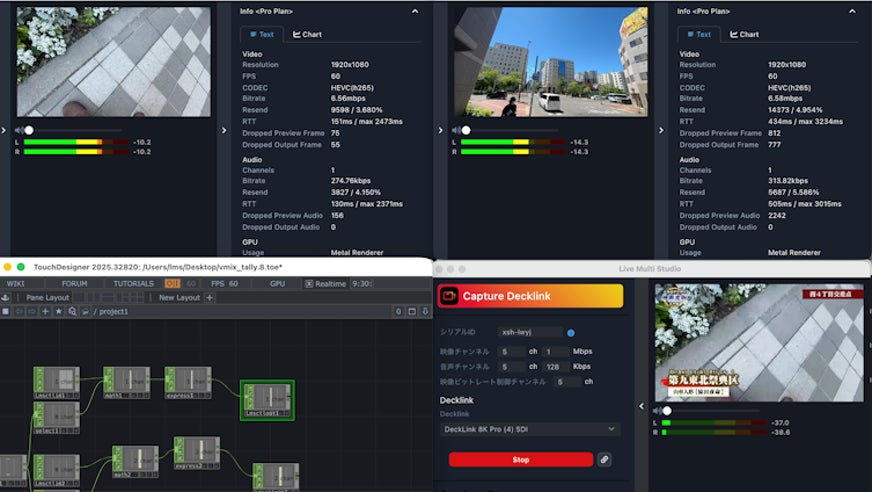
Task: Select the Text tab in the right info panel
Action: click(698, 34)
